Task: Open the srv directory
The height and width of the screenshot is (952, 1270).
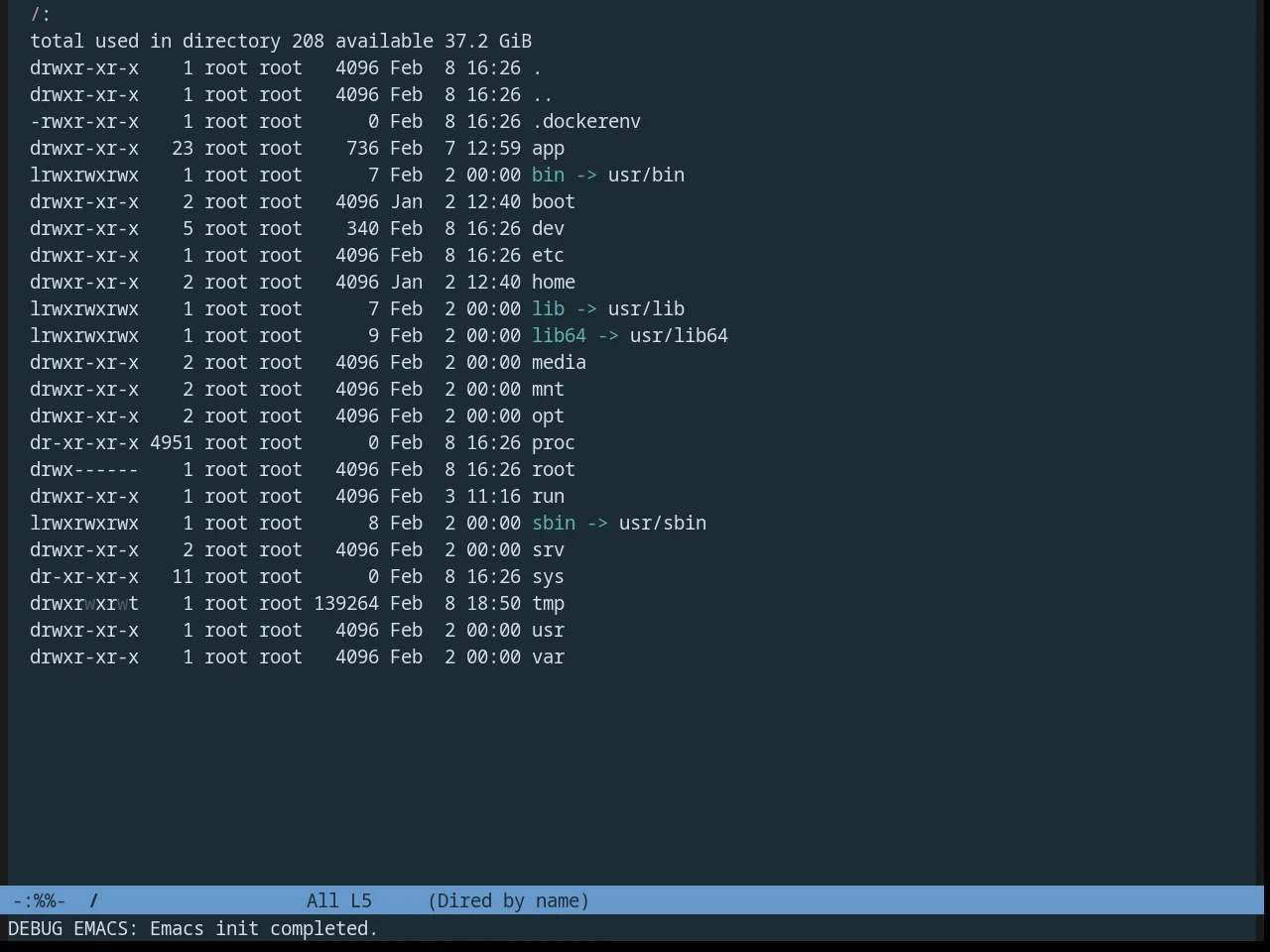Action: 548,550
